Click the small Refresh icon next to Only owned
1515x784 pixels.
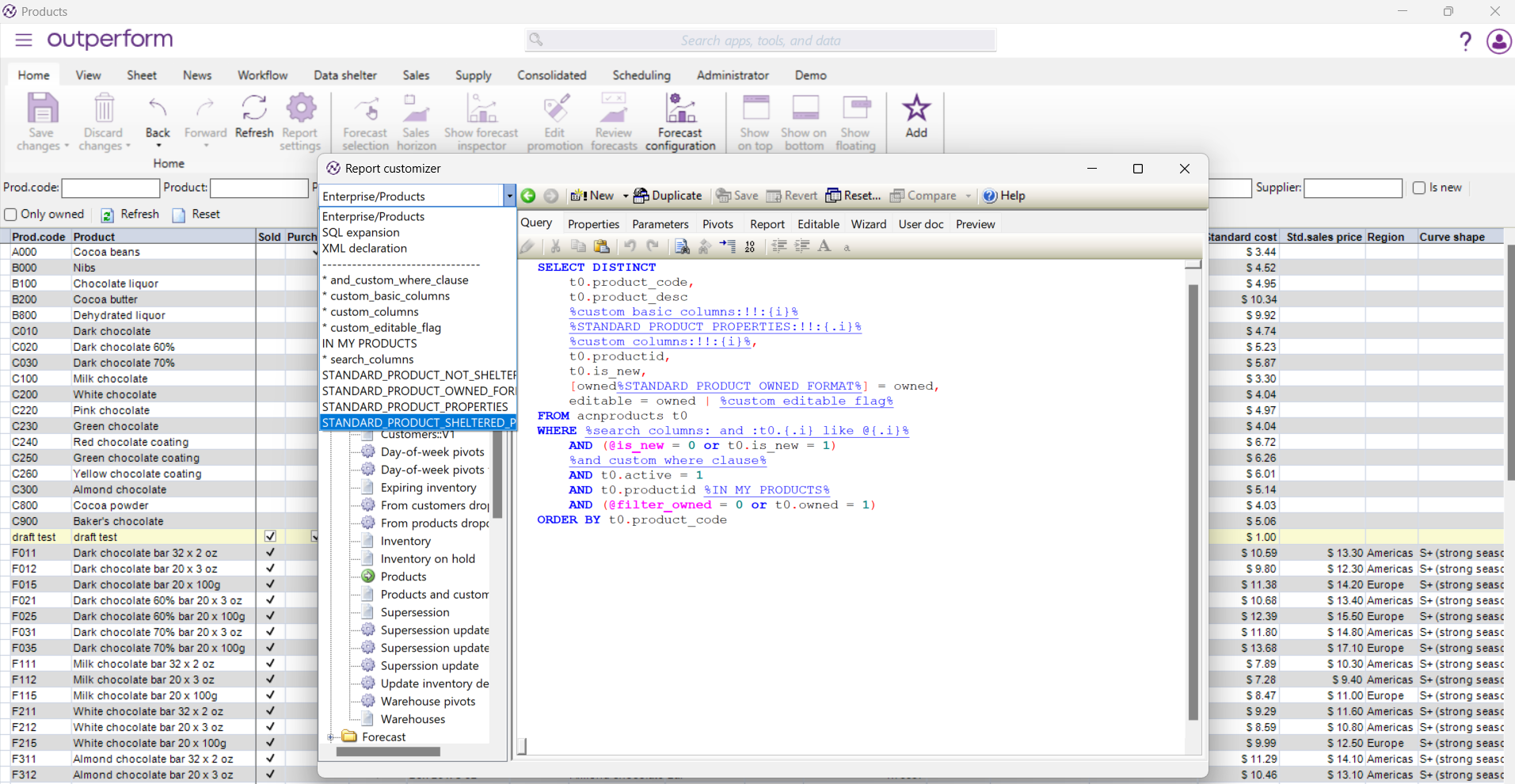[107, 215]
